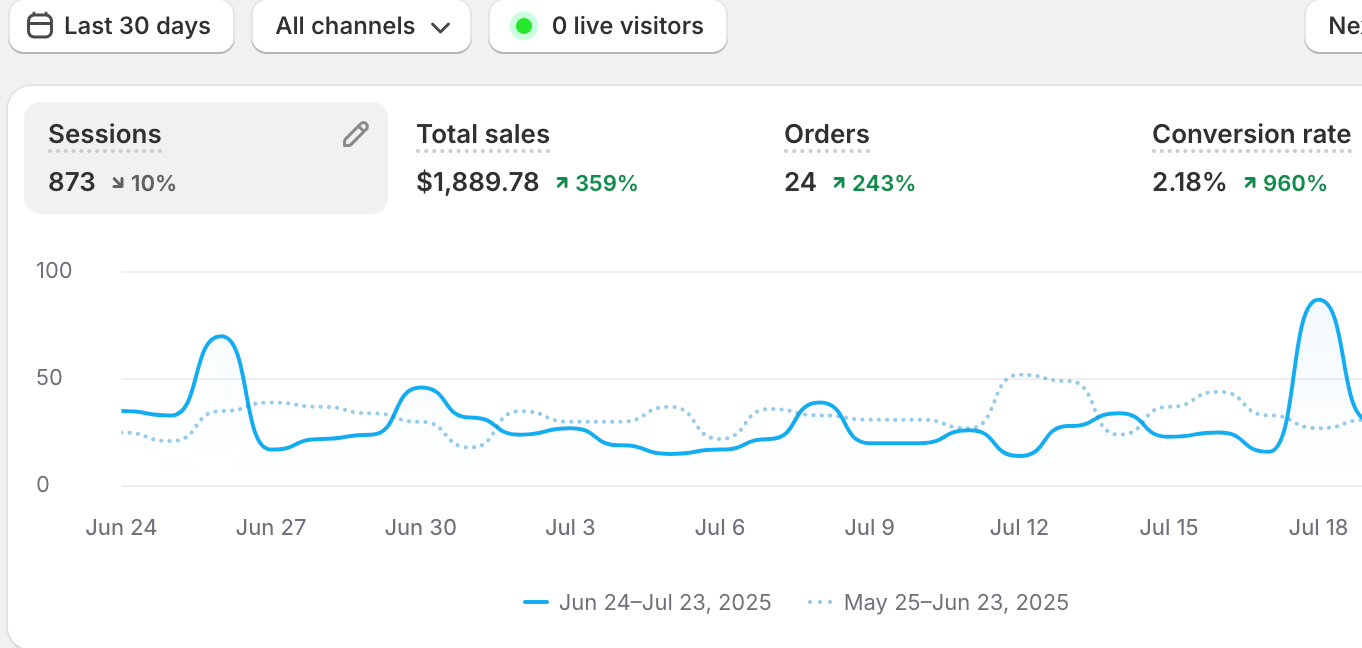Click the down arrow next to Sessions 10%
This screenshot has width=1362, height=648.
[118, 183]
